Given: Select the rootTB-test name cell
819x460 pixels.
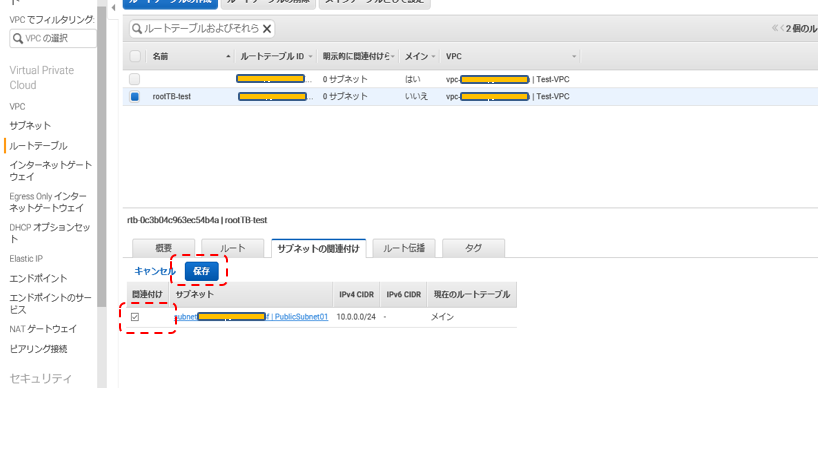Looking at the screenshot, I should [171, 97].
